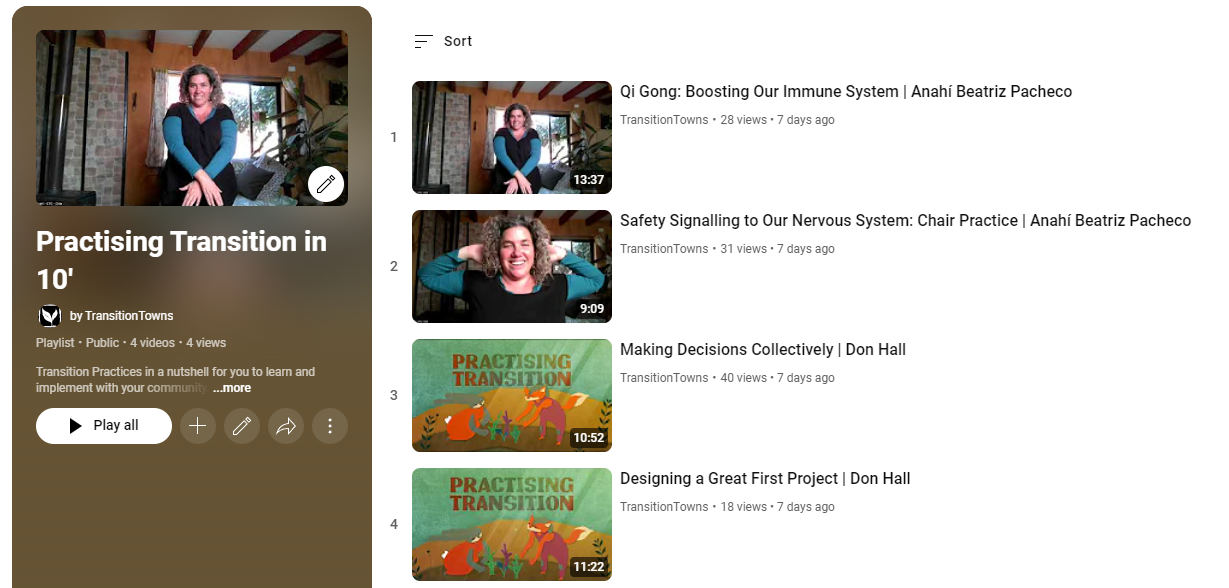
Task: Click the edit pencil button beside the plus icon
Action: (x=242, y=426)
